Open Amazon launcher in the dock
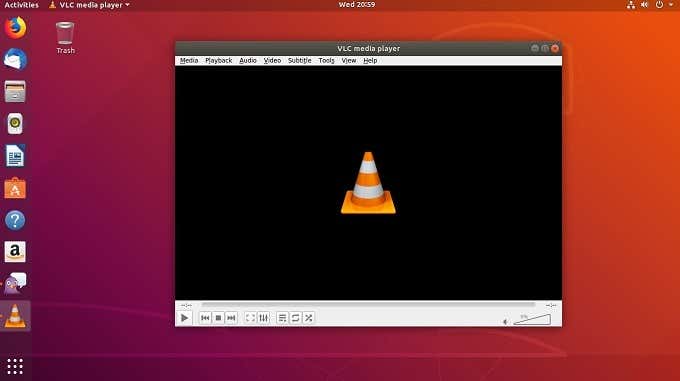 coord(15,252)
